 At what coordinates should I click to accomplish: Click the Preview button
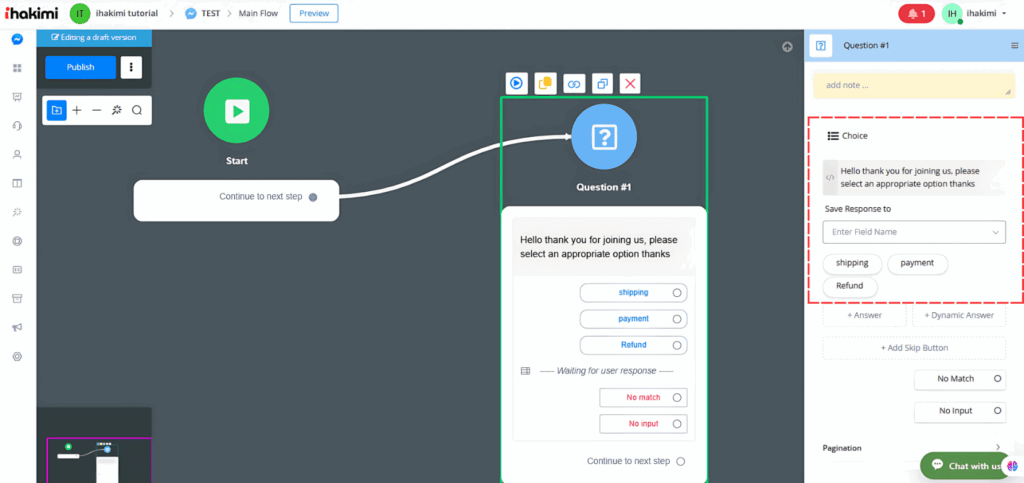pos(313,13)
